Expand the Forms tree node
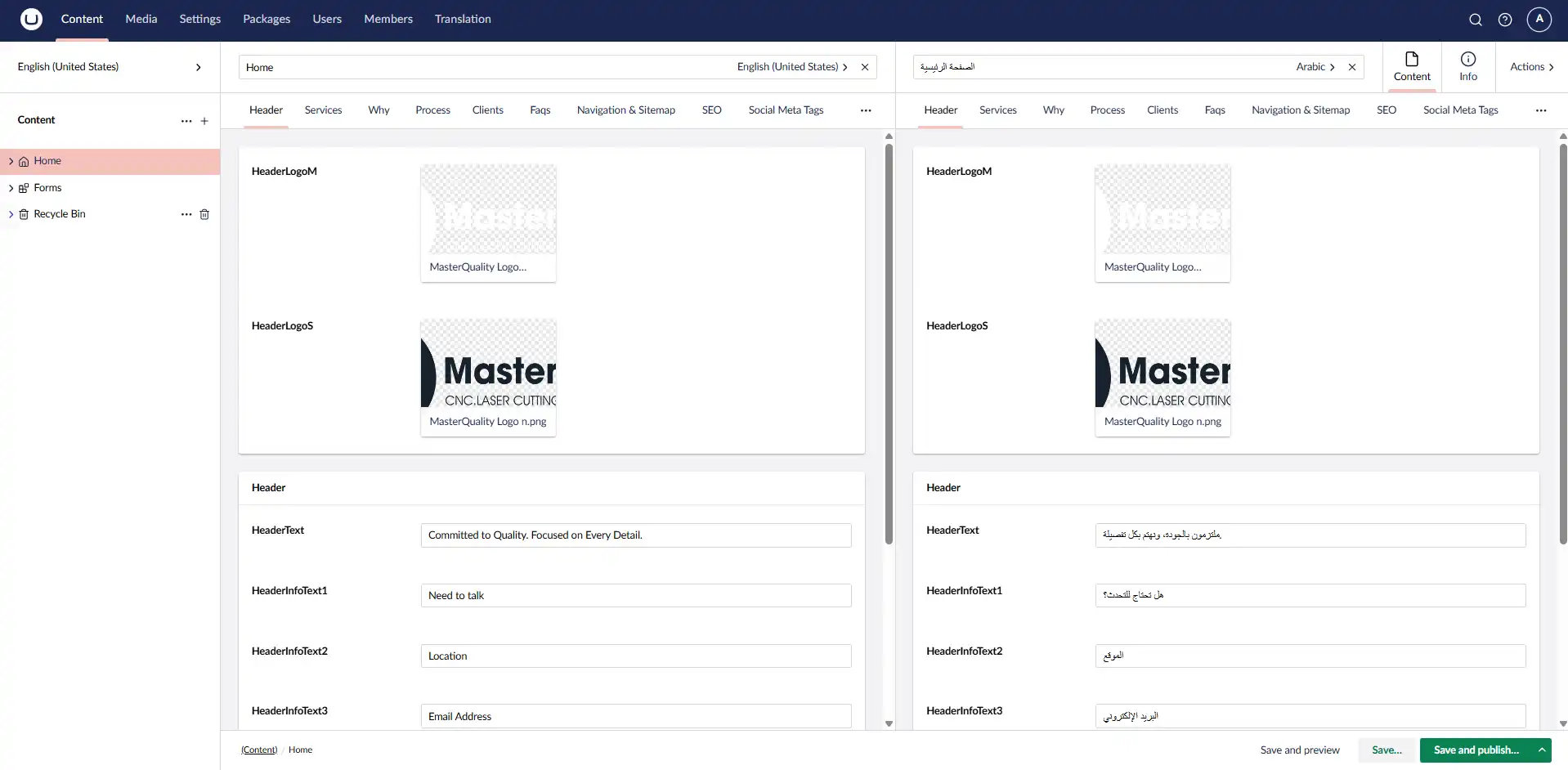The image size is (1568, 770). pyautogui.click(x=11, y=188)
